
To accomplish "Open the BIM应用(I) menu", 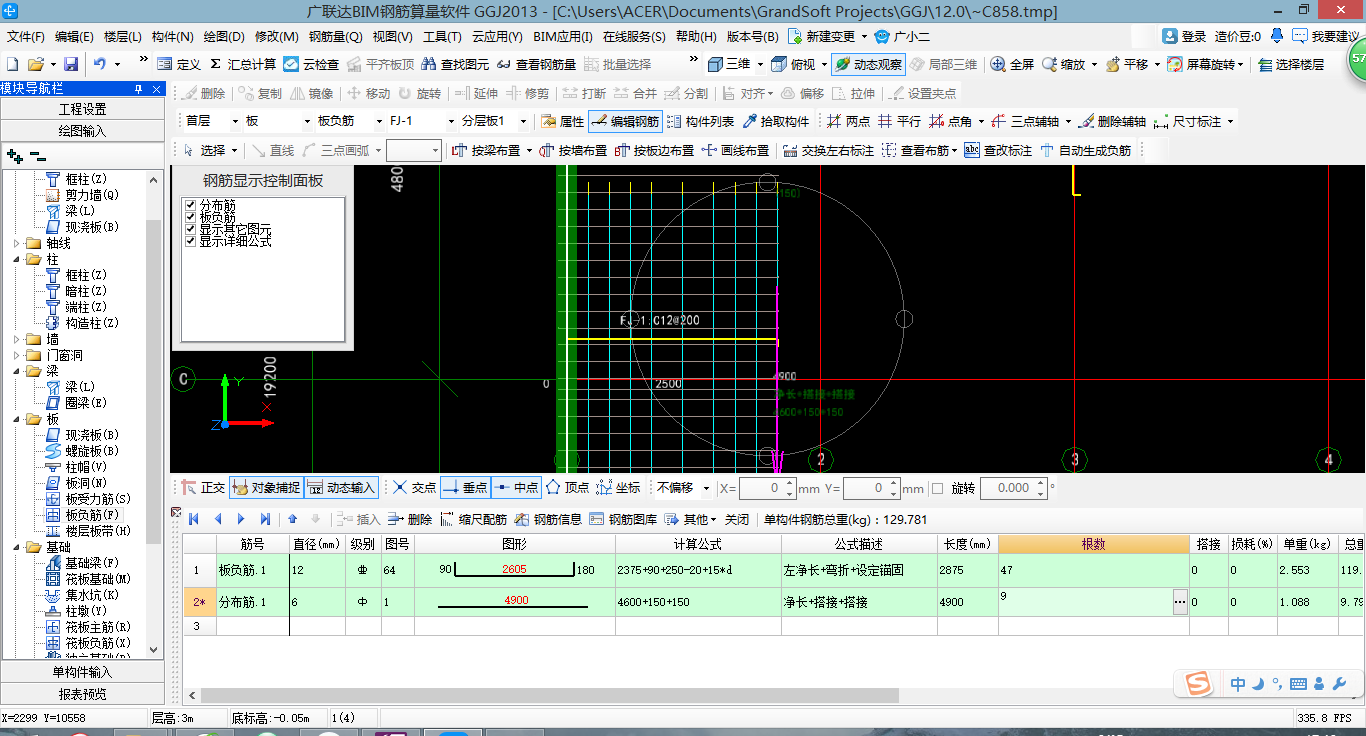I will 563,36.
